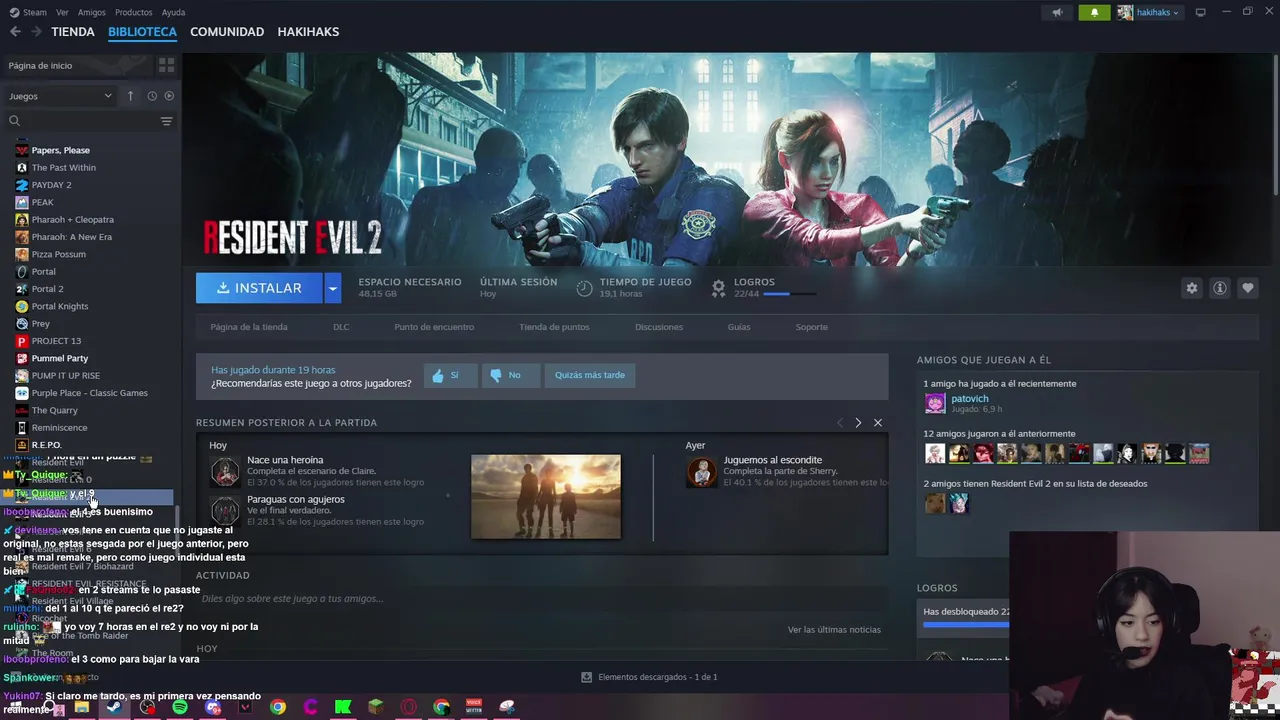Click 'Paraguas con agujeros' achievement icon

coord(225,510)
